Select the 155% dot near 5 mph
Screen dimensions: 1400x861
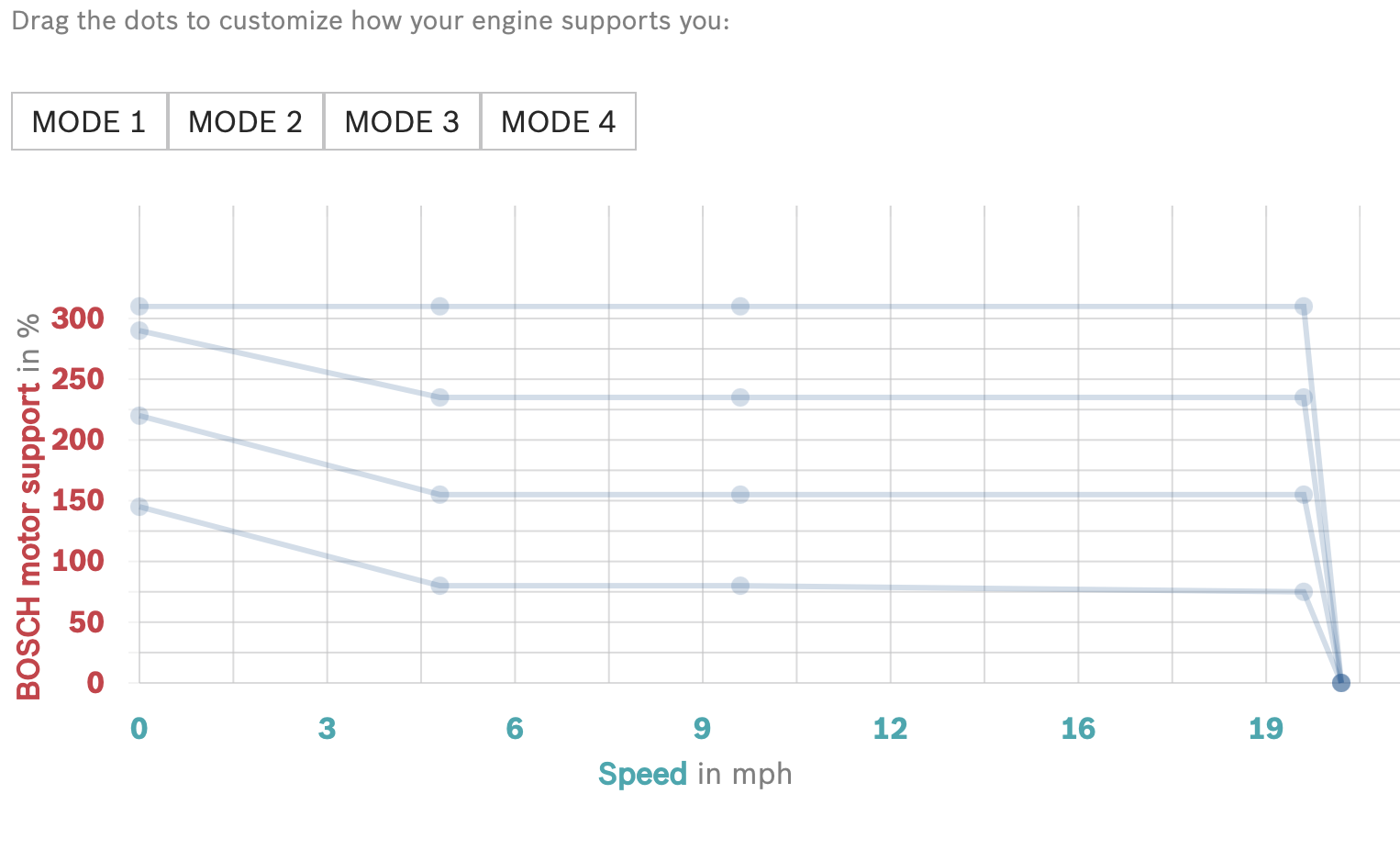[x=439, y=495]
